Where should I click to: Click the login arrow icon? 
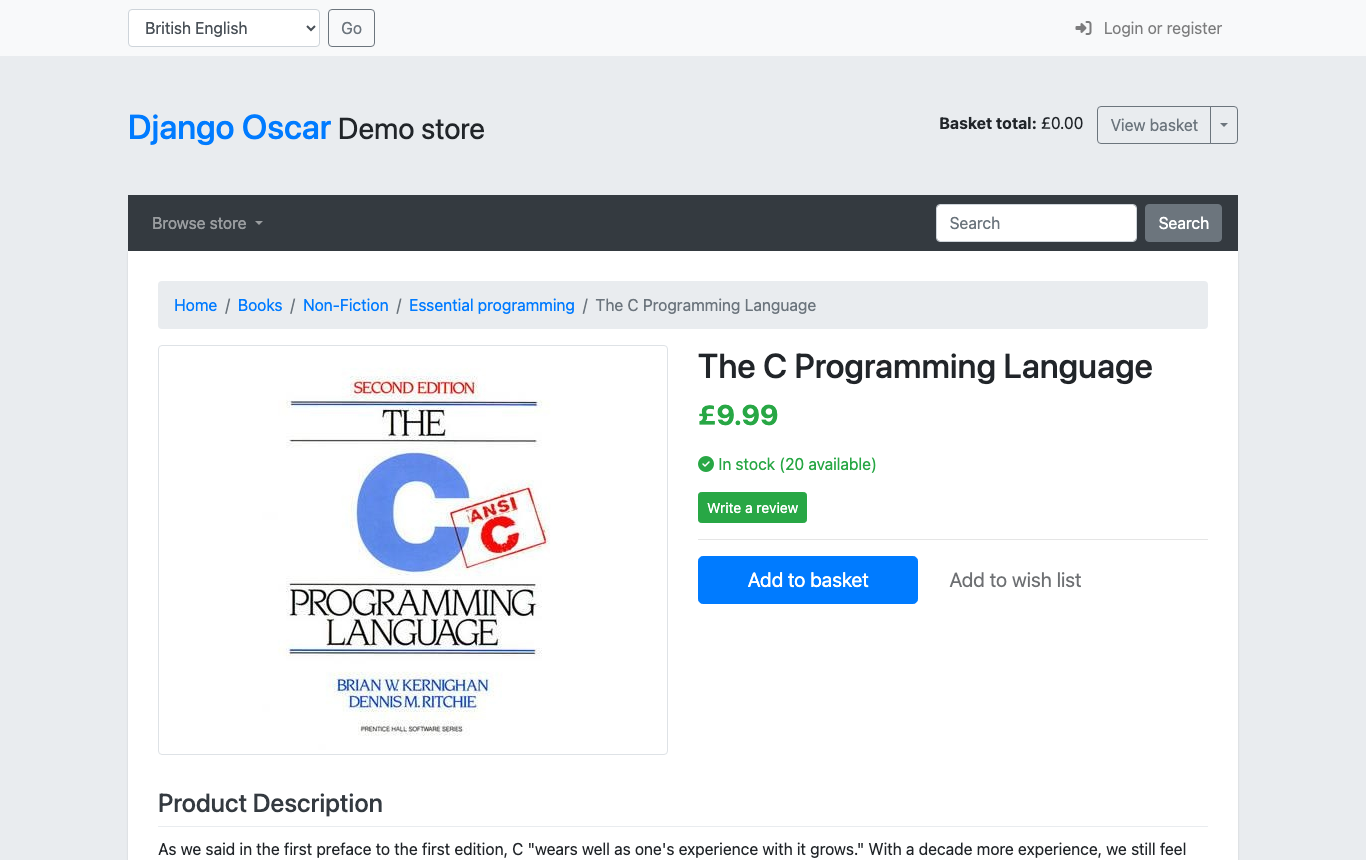[x=1083, y=28]
